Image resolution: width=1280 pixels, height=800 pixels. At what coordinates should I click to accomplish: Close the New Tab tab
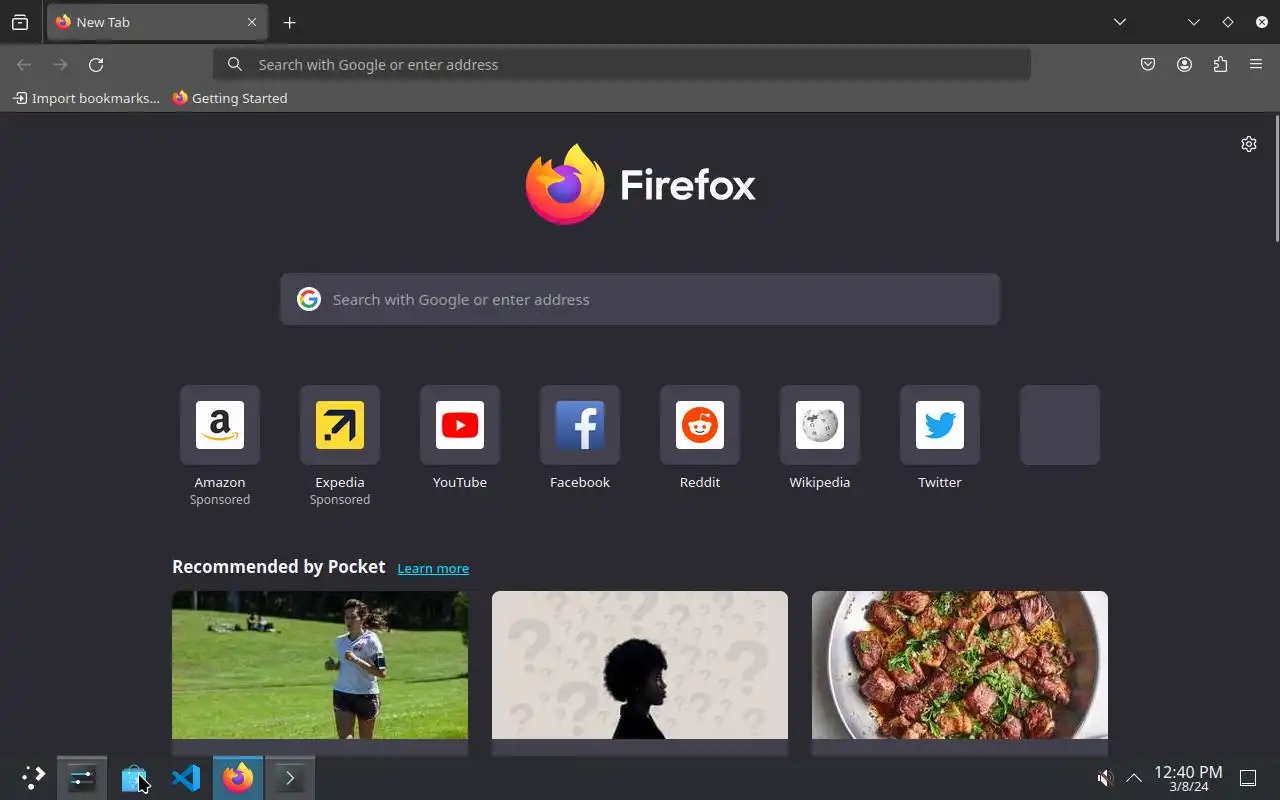(252, 22)
